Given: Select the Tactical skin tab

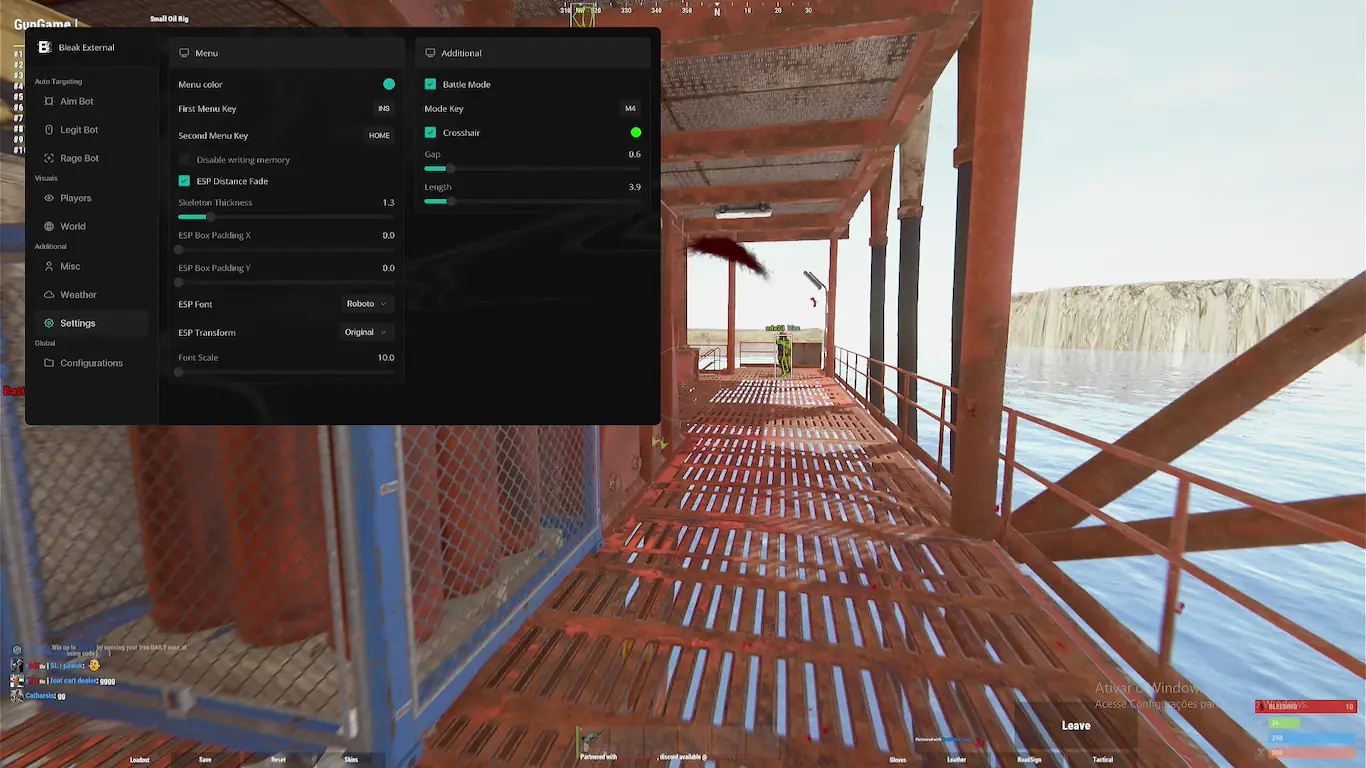Looking at the screenshot, I should (x=1103, y=760).
